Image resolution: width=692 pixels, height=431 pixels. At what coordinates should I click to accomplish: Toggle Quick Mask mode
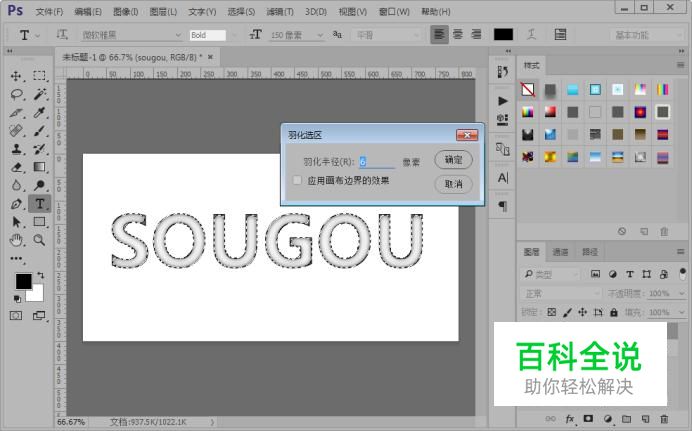click(x=16, y=316)
